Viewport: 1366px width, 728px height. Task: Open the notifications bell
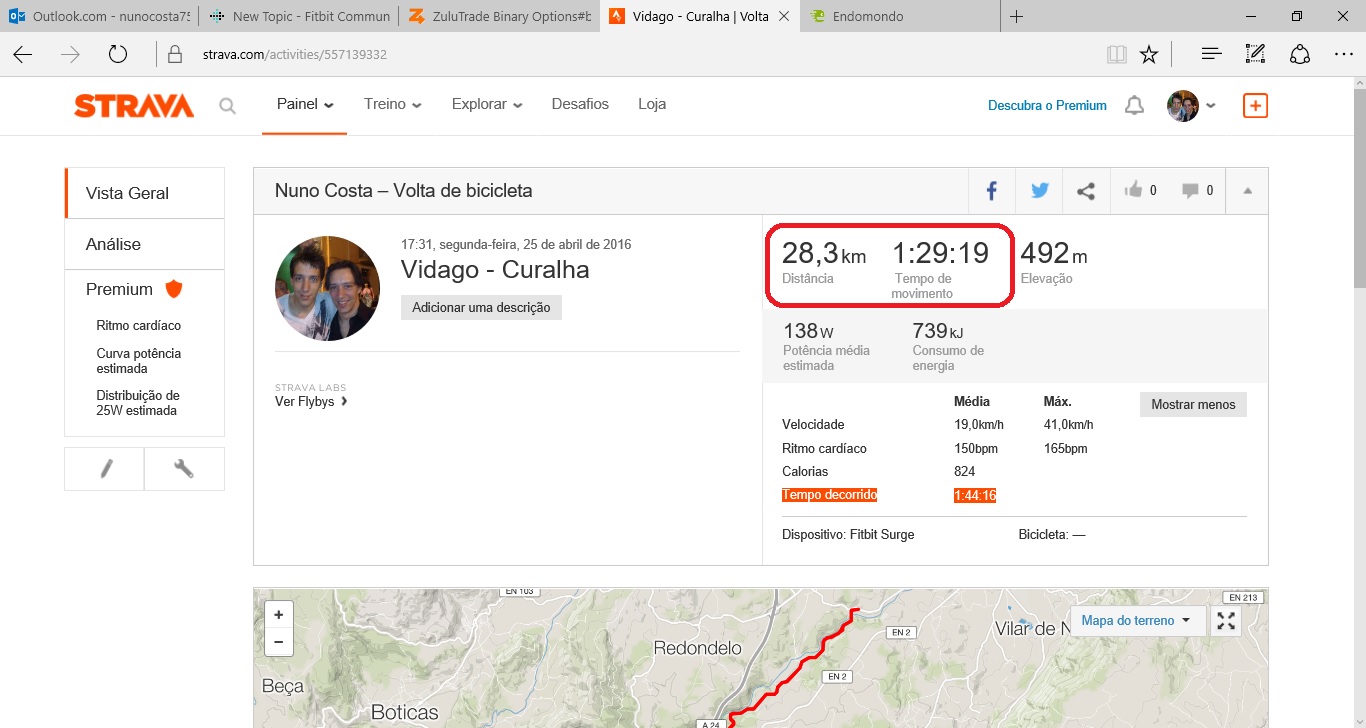(1134, 105)
